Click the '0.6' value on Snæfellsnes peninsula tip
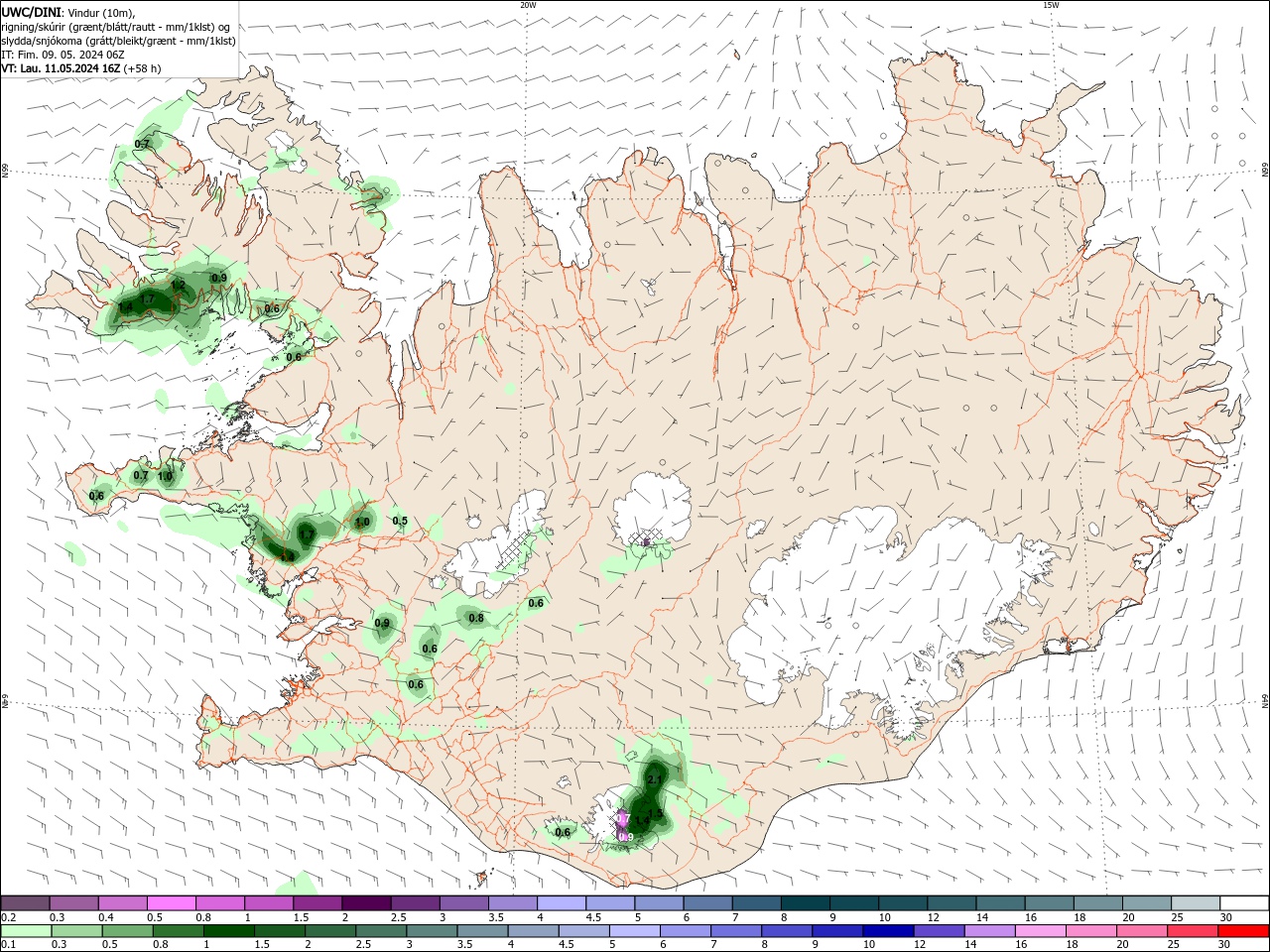The height and width of the screenshot is (952, 1270). (x=96, y=496)
